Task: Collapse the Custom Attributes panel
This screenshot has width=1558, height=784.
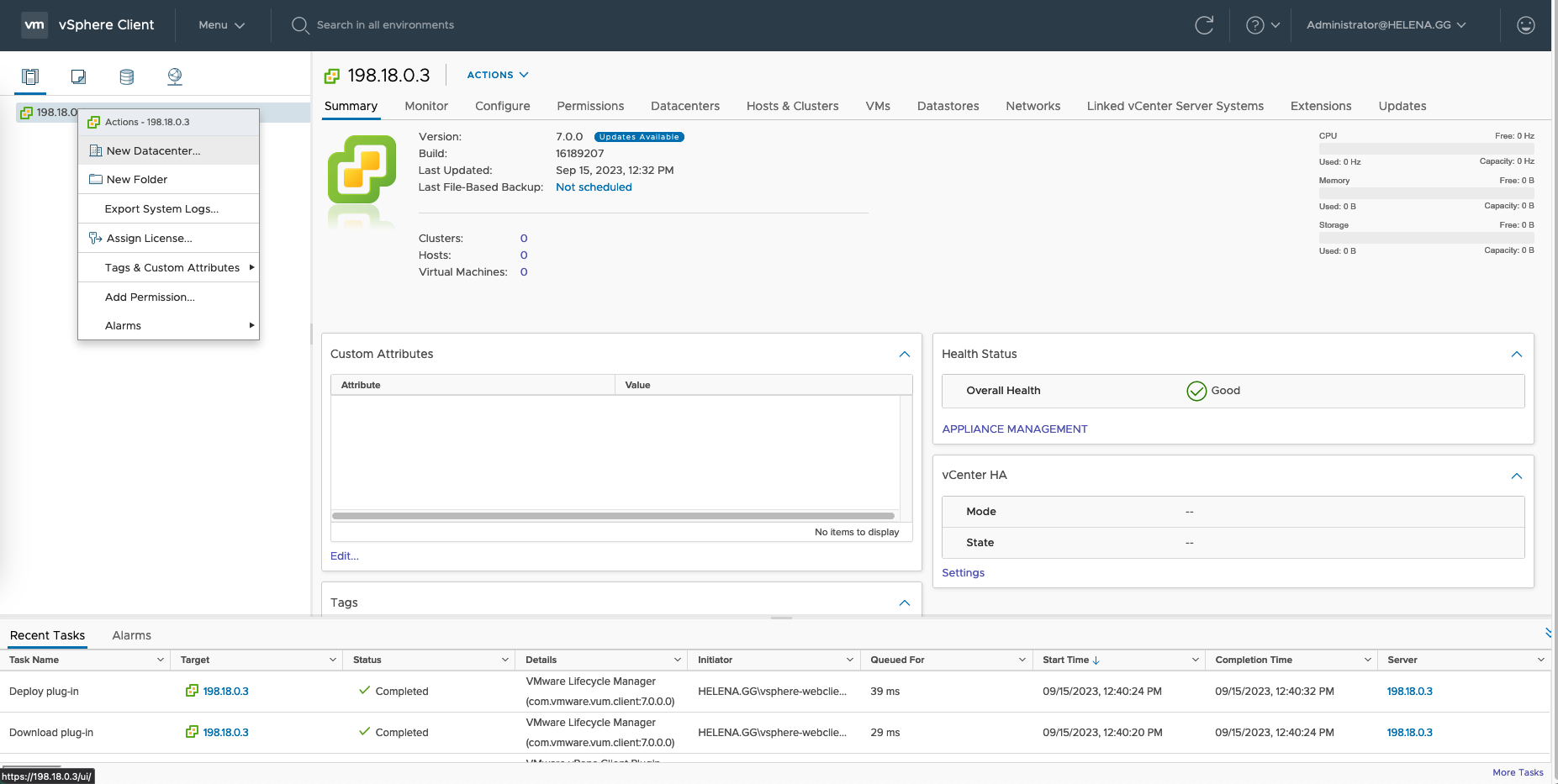Action: point(904,355)
